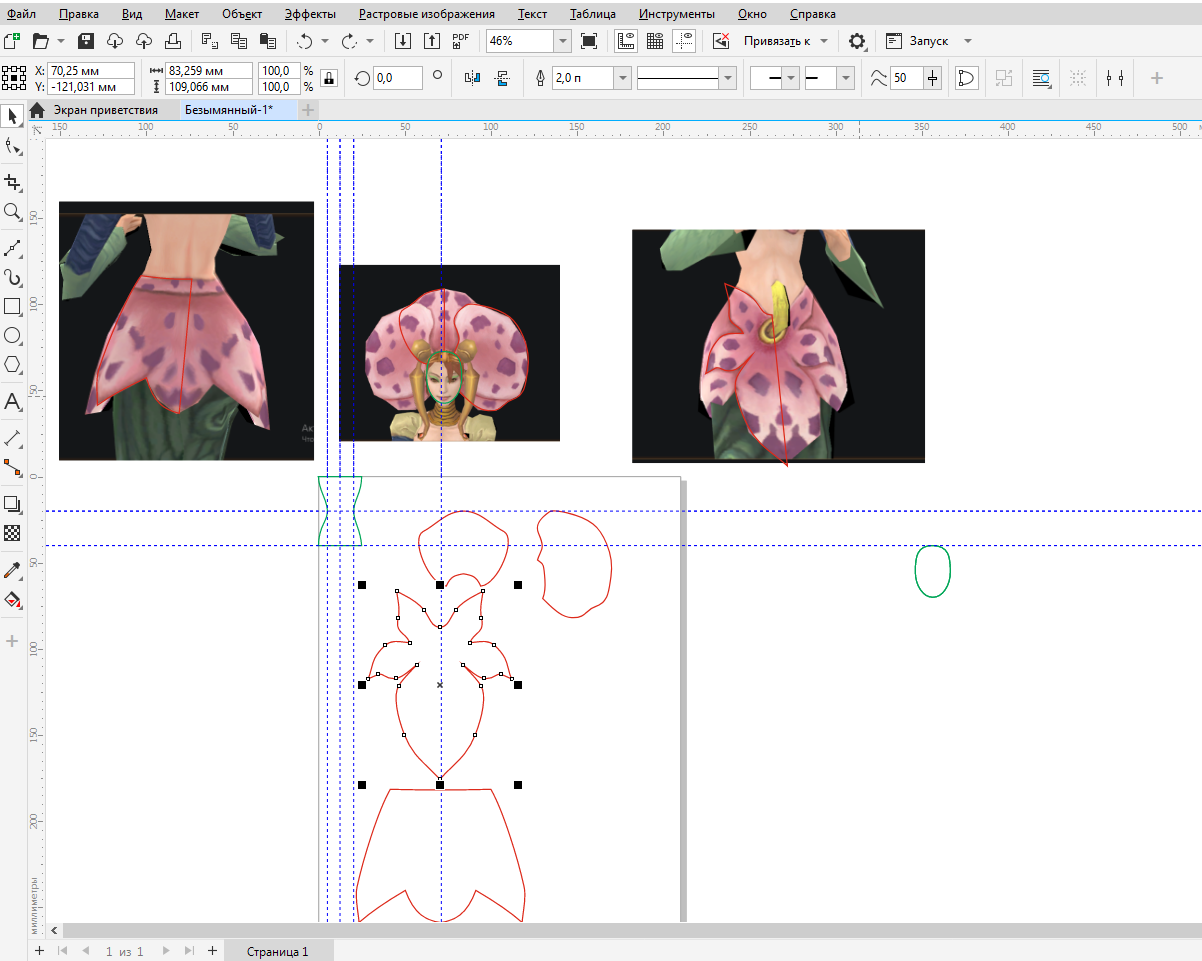Expand the outline width 2,0 п dropdown

coord(623,78)
